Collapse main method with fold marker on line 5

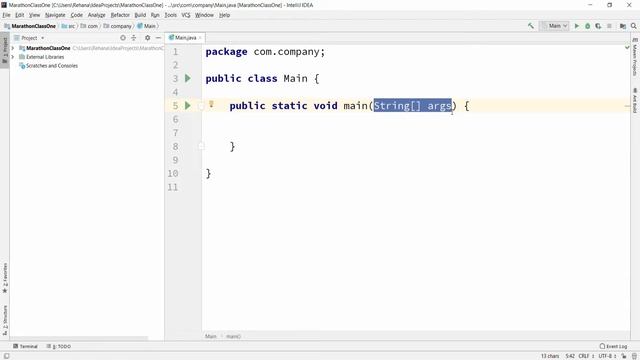point(201,106)
